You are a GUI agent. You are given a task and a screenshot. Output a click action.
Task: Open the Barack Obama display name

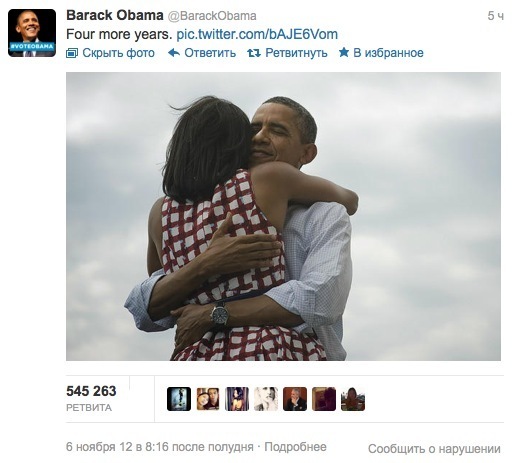115,15
